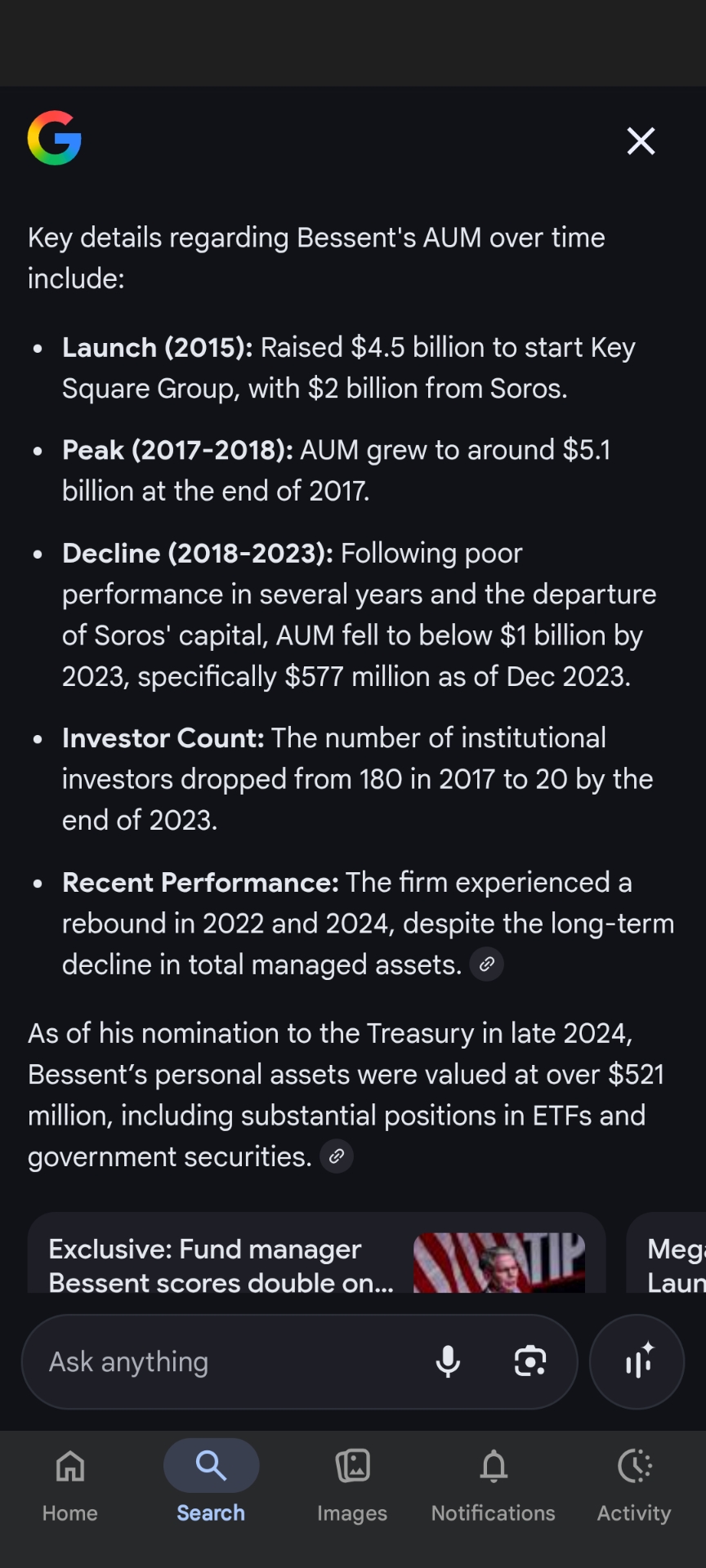Image resolution: width=706 pixels, height=1568 pixels.
Task: Tap the microphone voice search icon
Action: pos(448,1361)
